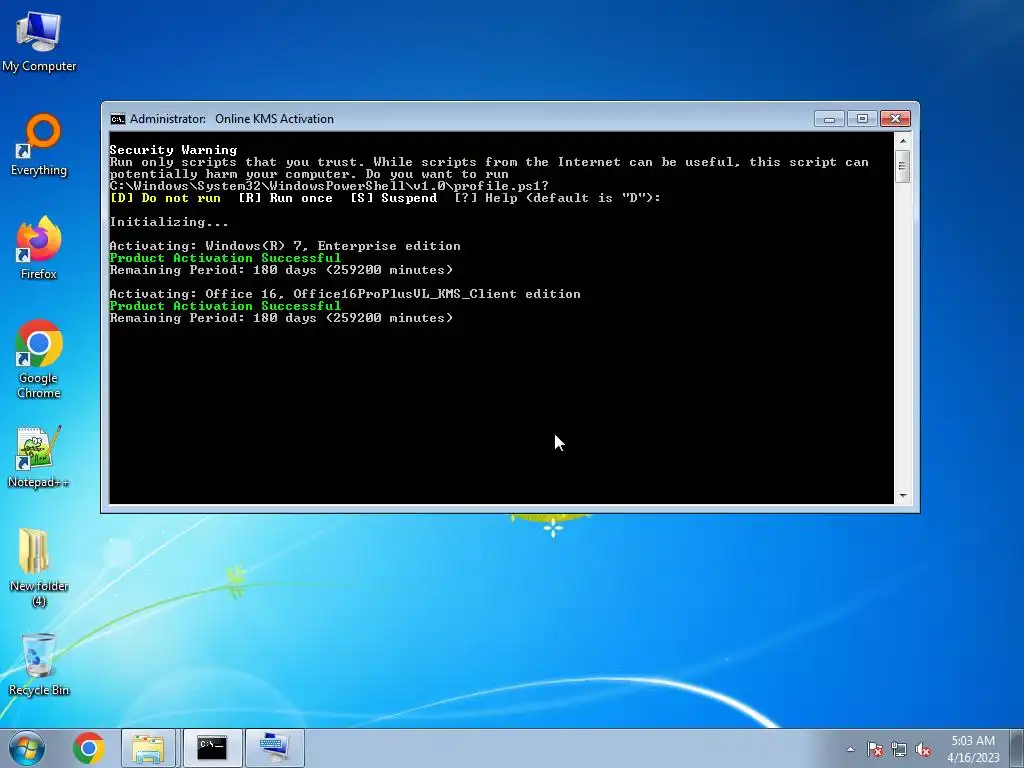The width and height of the screenshot is (1024, 768).
Task: Select the command prompt taskbar button
Action: pyautogui.click(x=212, y=748)
